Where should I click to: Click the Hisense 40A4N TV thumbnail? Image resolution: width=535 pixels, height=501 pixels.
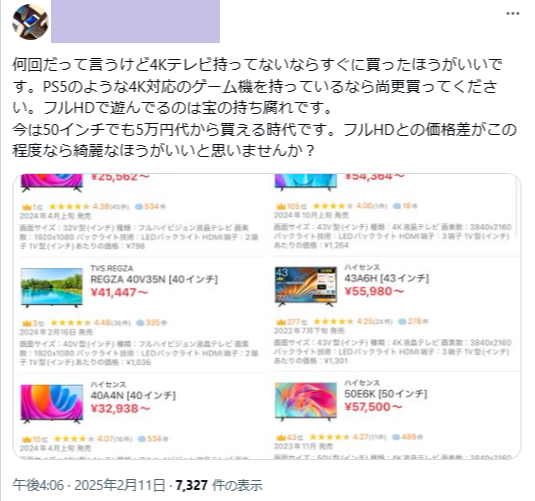coord(52,404)
